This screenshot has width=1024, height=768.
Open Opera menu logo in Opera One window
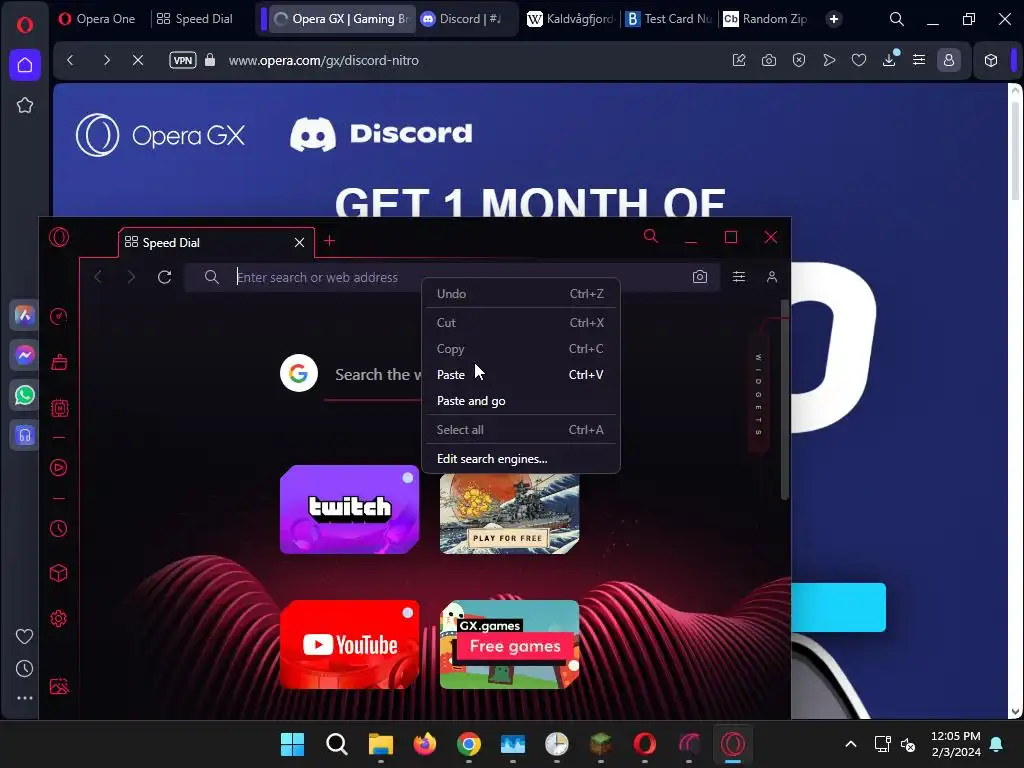[25, 25]
